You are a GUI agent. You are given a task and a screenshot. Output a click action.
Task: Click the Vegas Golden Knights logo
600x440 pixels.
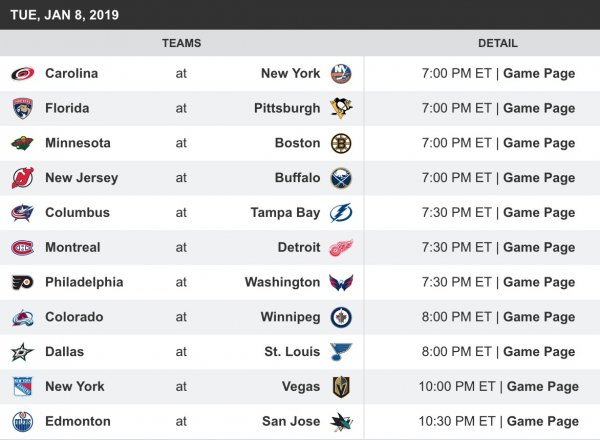(341, 386)
